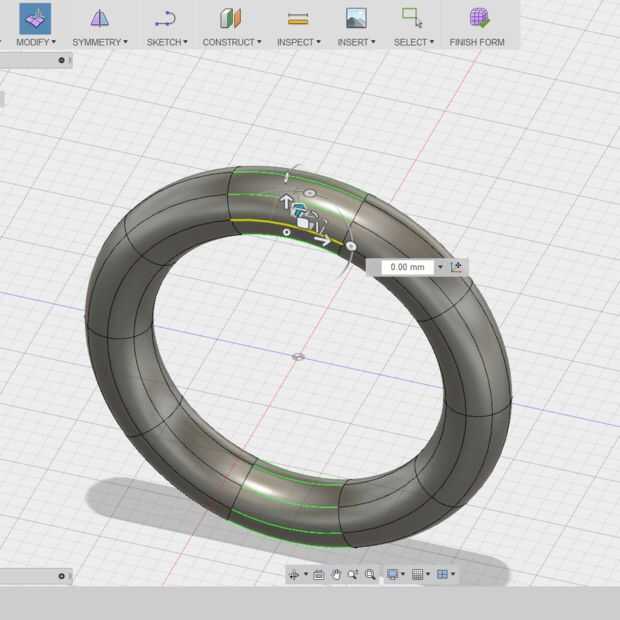The width and height of the screenshot is (620, 620).
Task: Open the Viewports dropdown arrow
Action: coord(453,574)
